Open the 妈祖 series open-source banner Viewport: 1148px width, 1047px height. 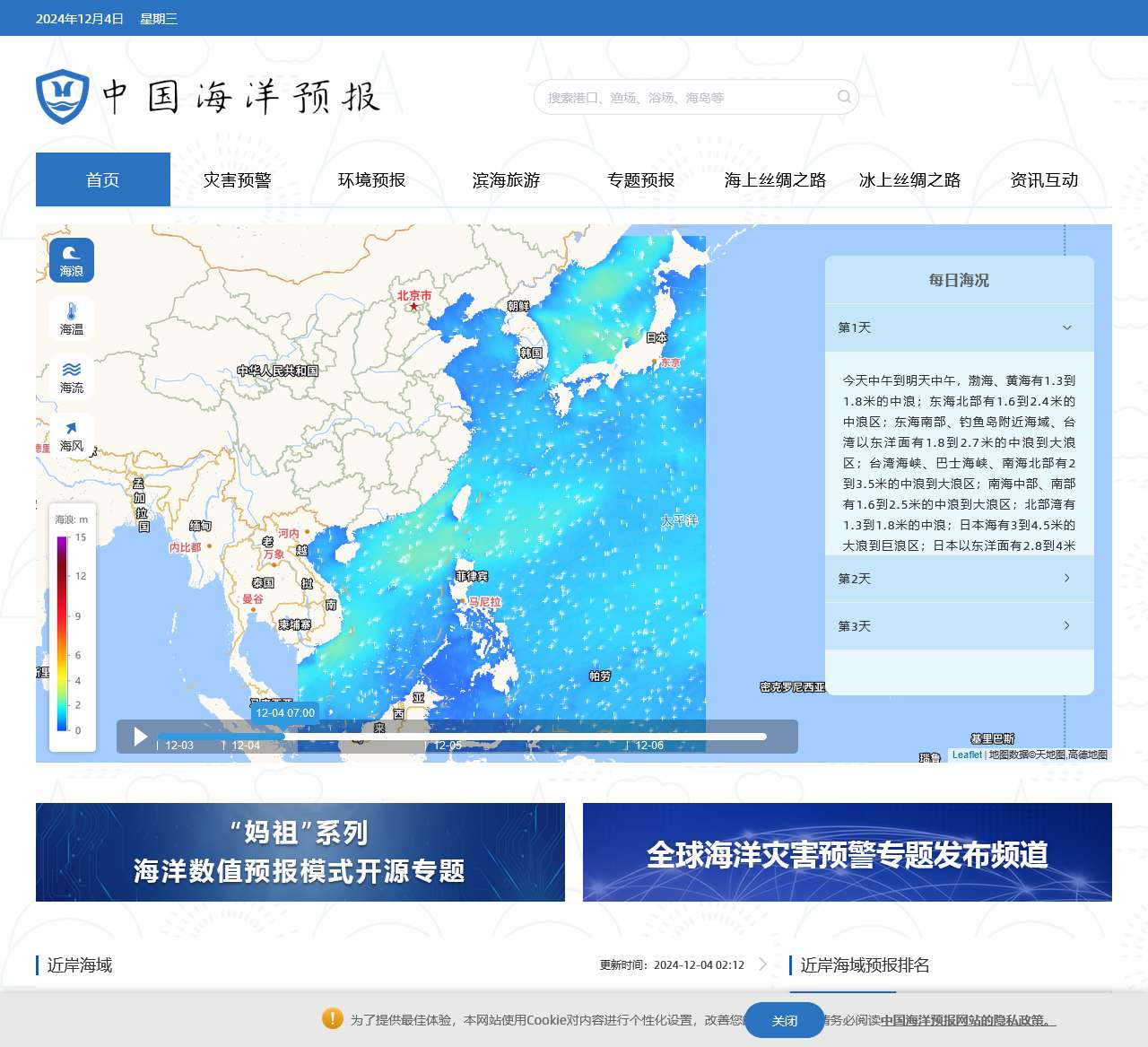[x=300, y=852]
